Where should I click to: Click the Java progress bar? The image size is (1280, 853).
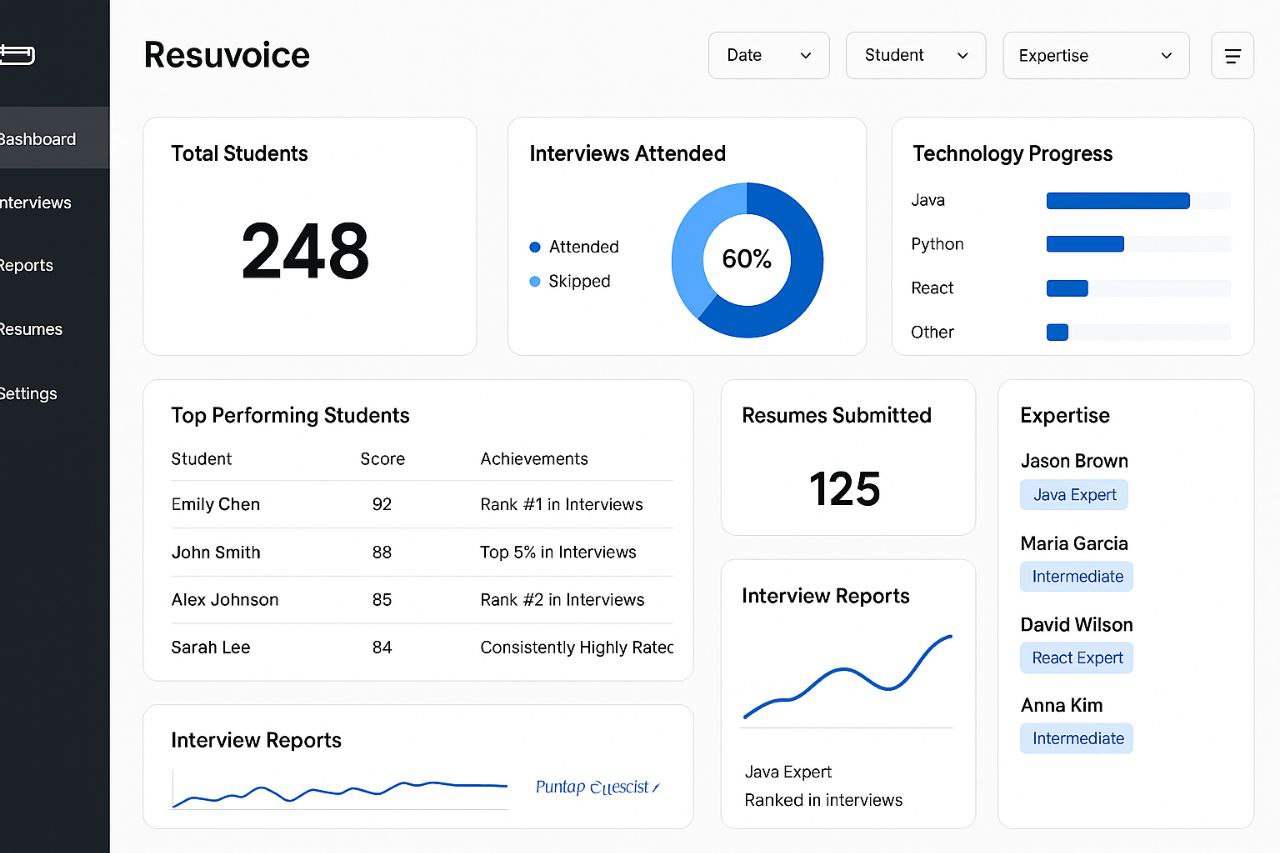[1117, 201]
